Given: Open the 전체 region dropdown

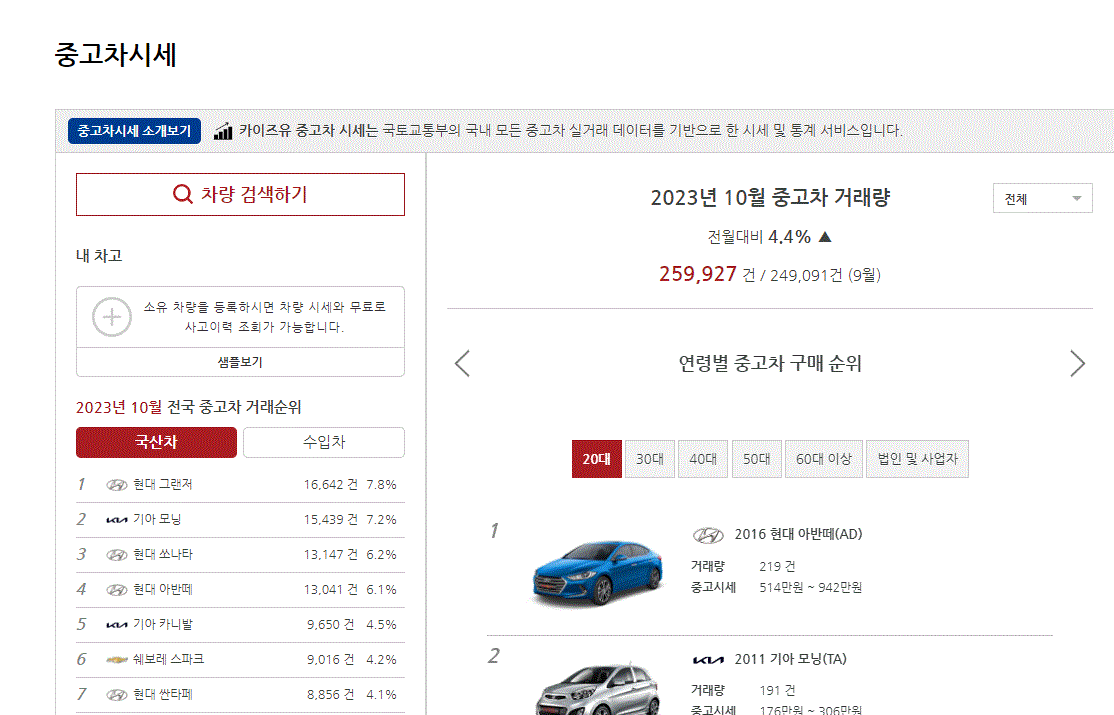Looking at the screenshot, I should (1042, 198).
